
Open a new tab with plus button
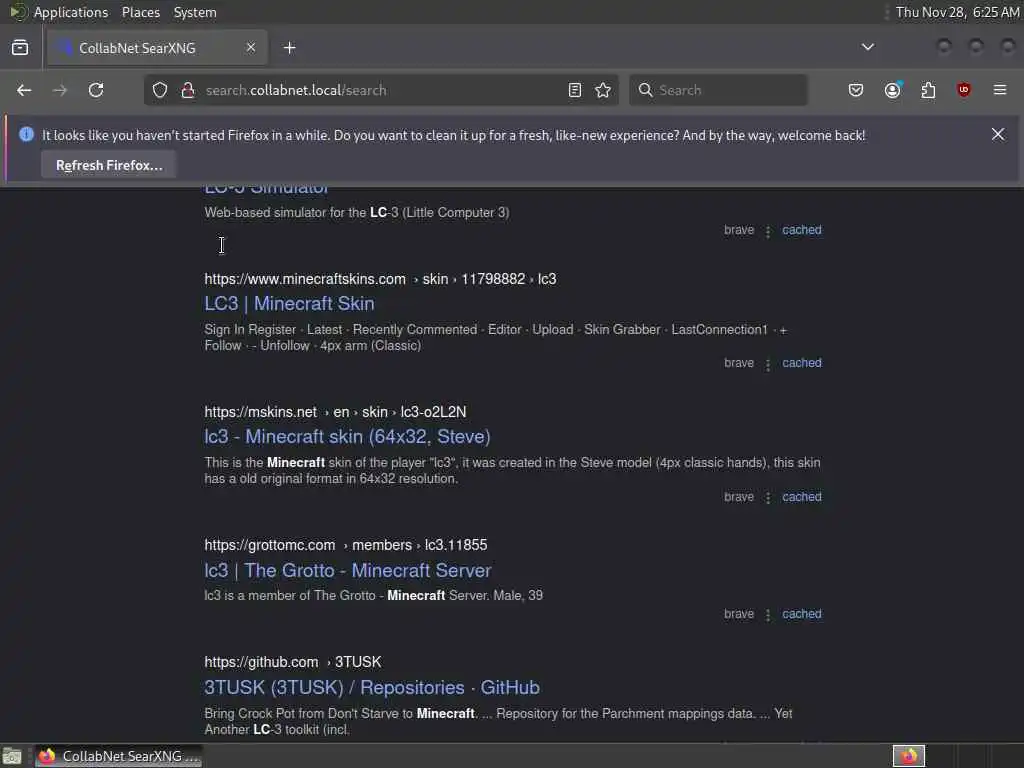[x=290, y=48]
